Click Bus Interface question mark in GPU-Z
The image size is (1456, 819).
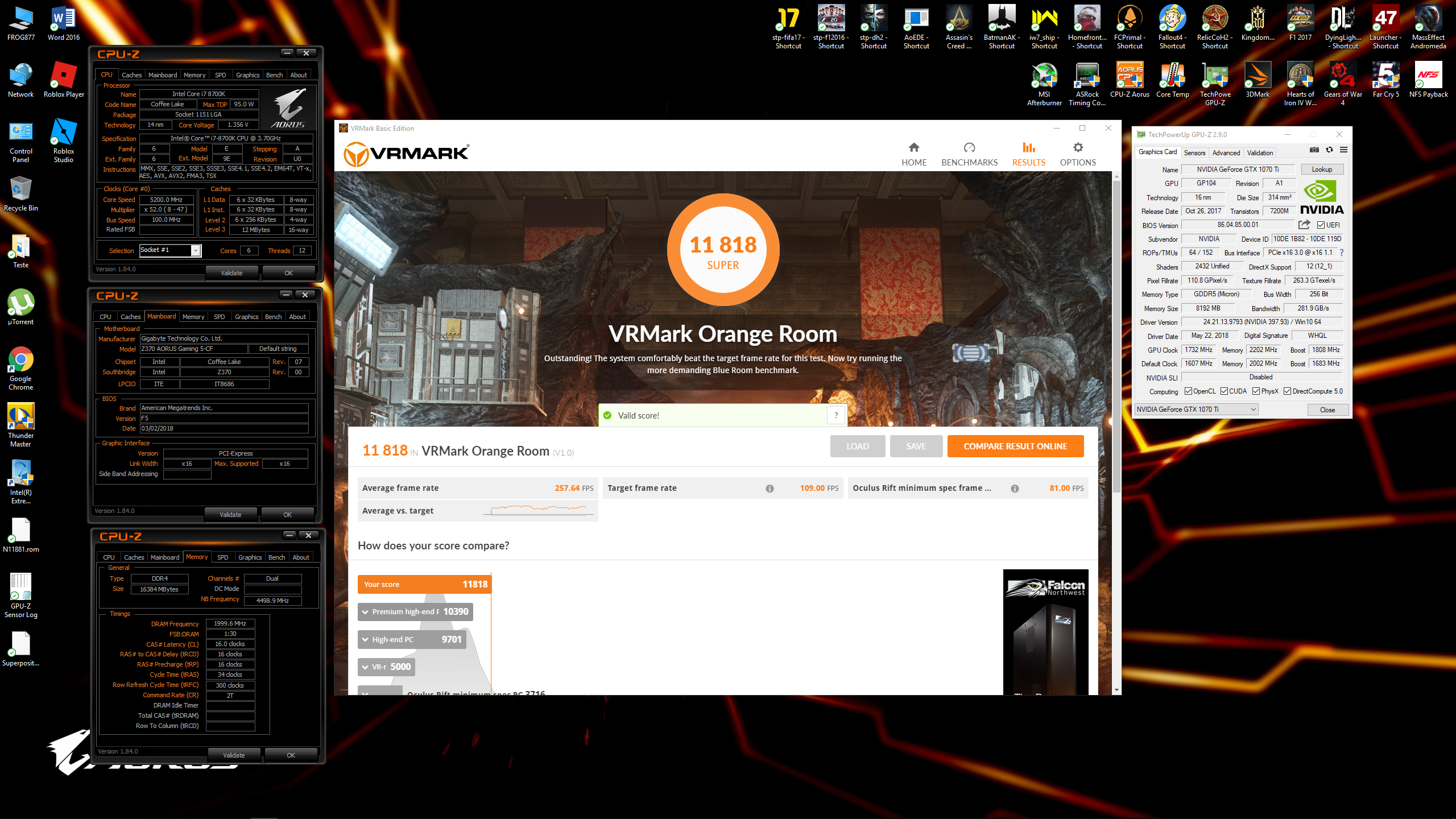[1342, 253]
